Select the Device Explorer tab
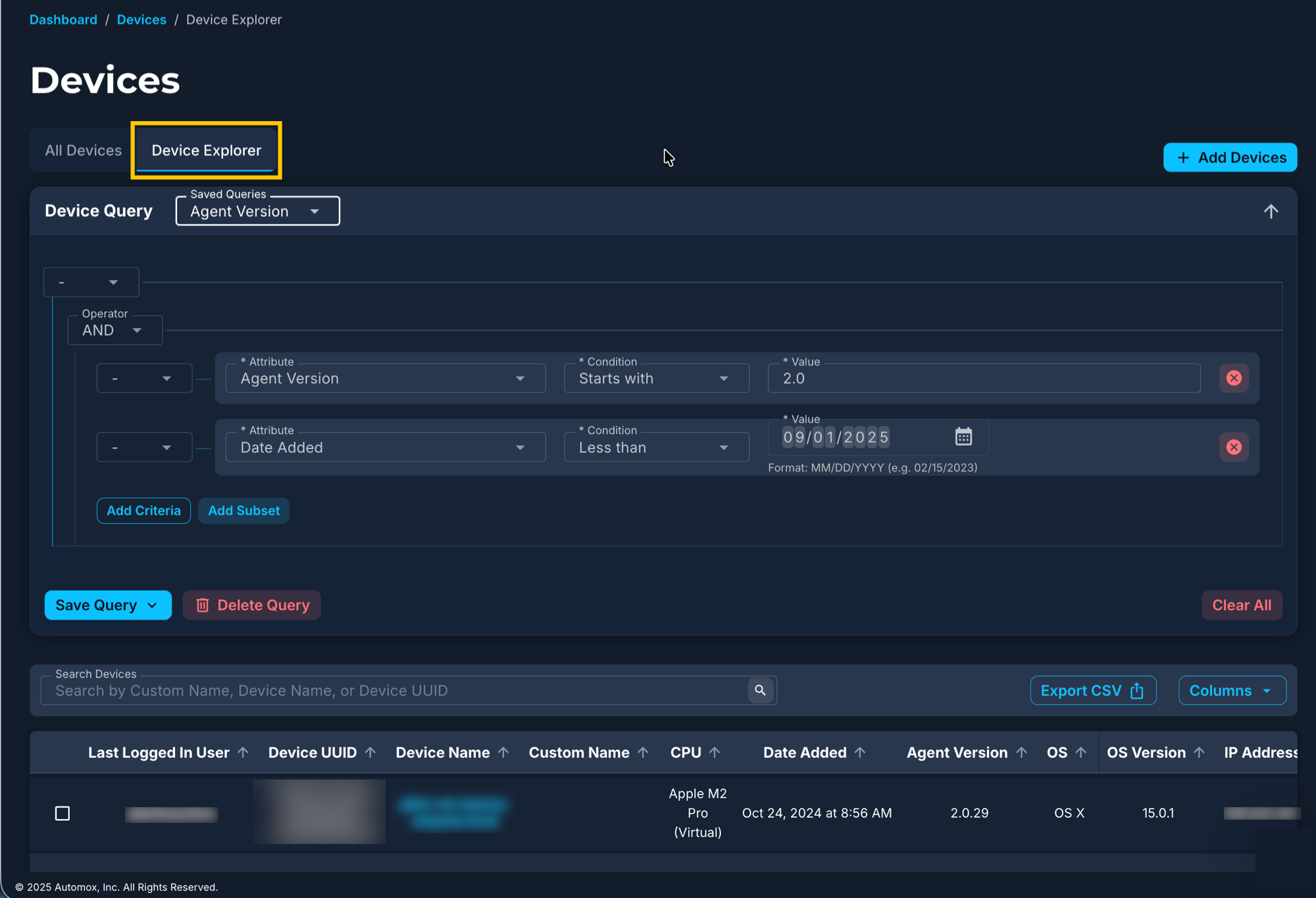The height and width of the screenshot is (898, 1316). tap(206, 151)
